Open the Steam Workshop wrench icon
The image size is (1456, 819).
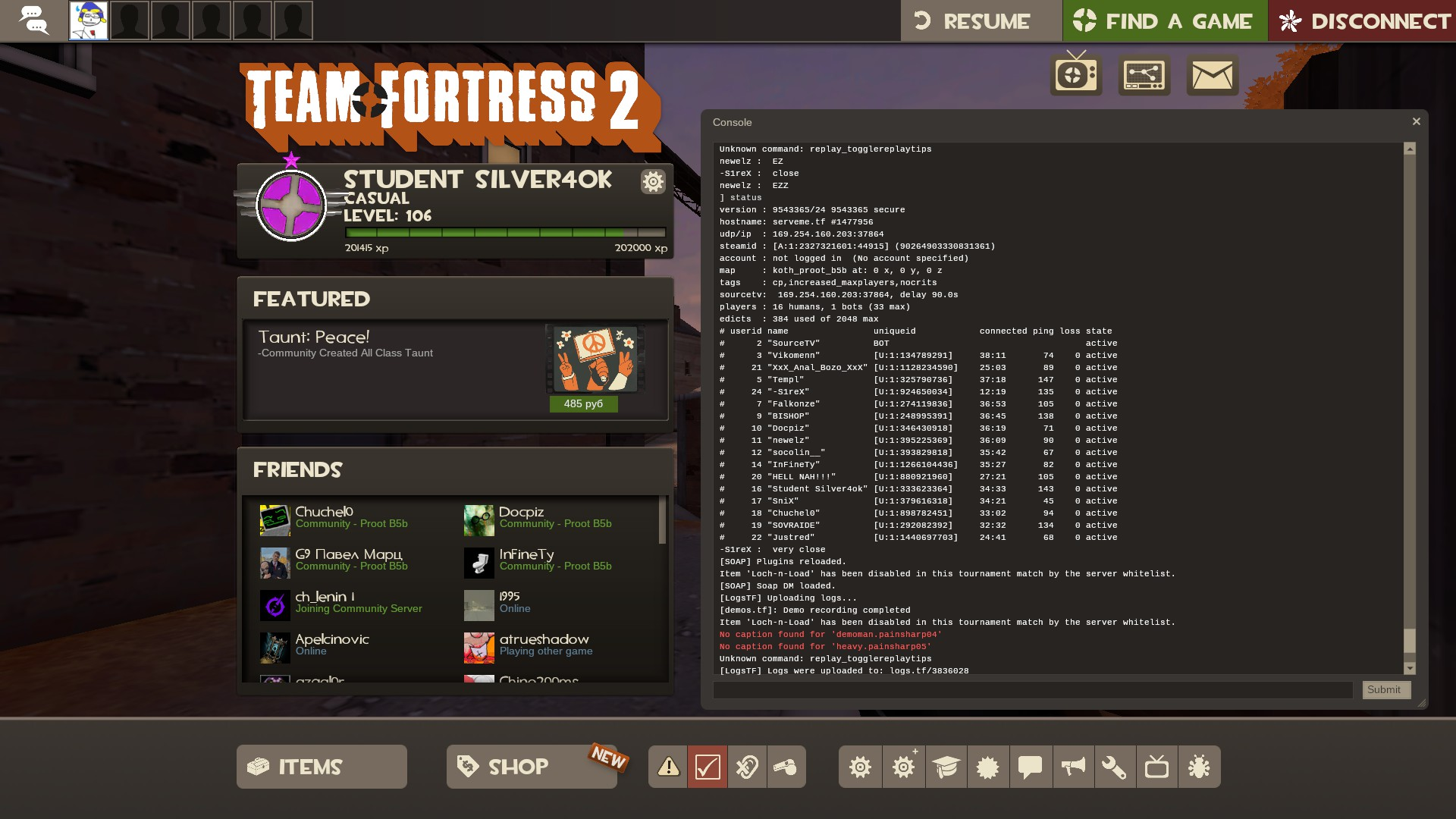[1114, 767]
